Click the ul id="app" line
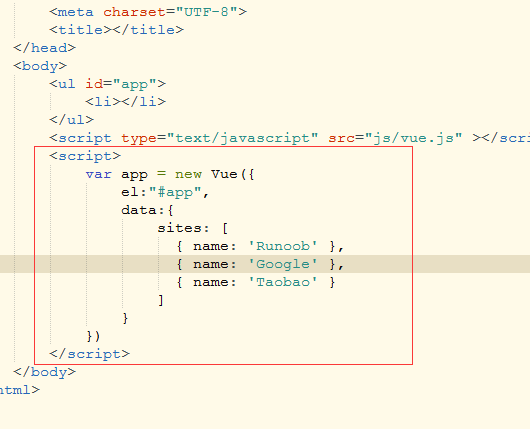This screenshot has width=530, height=429. click(107, 84)
